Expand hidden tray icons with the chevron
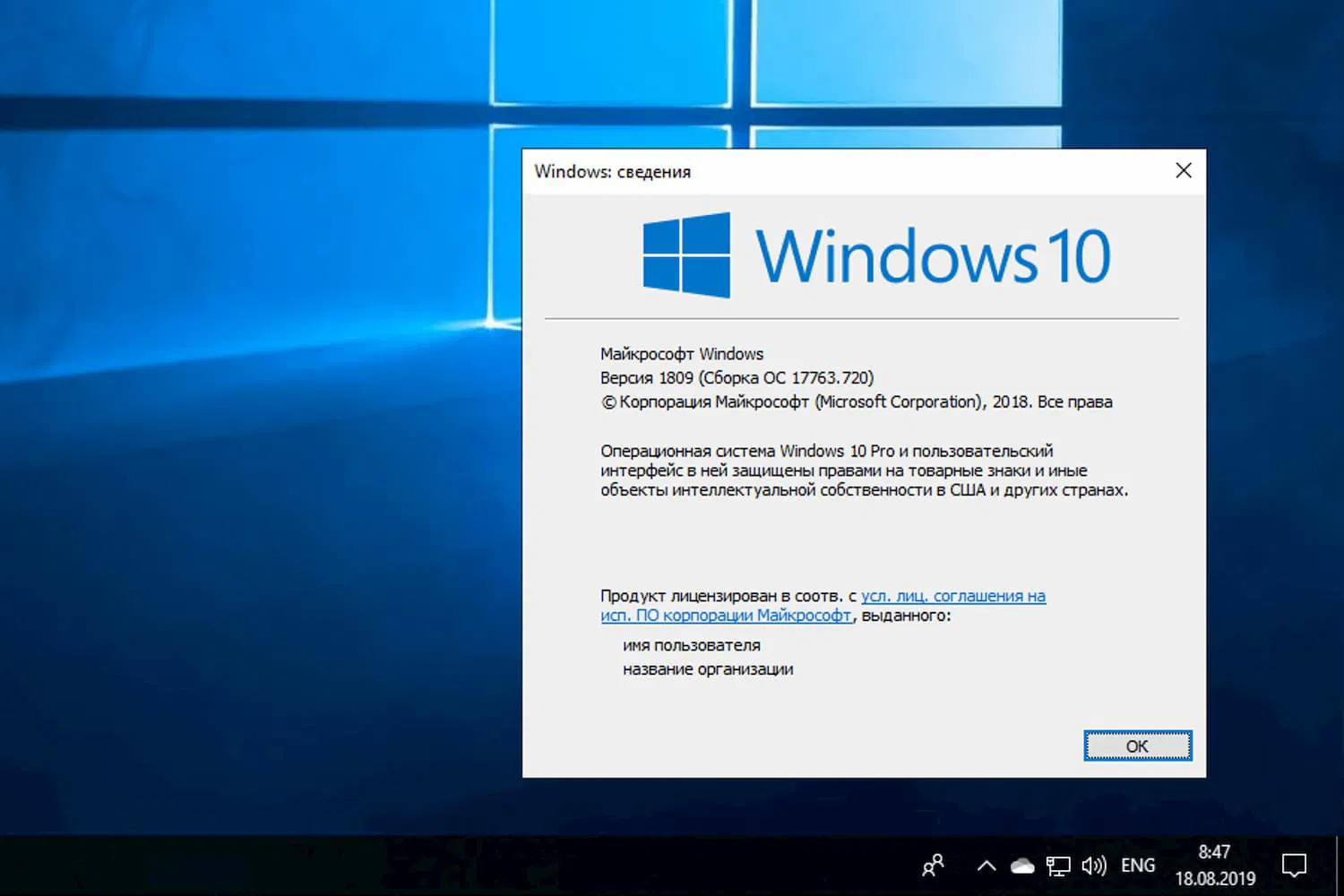 [986, 866]
